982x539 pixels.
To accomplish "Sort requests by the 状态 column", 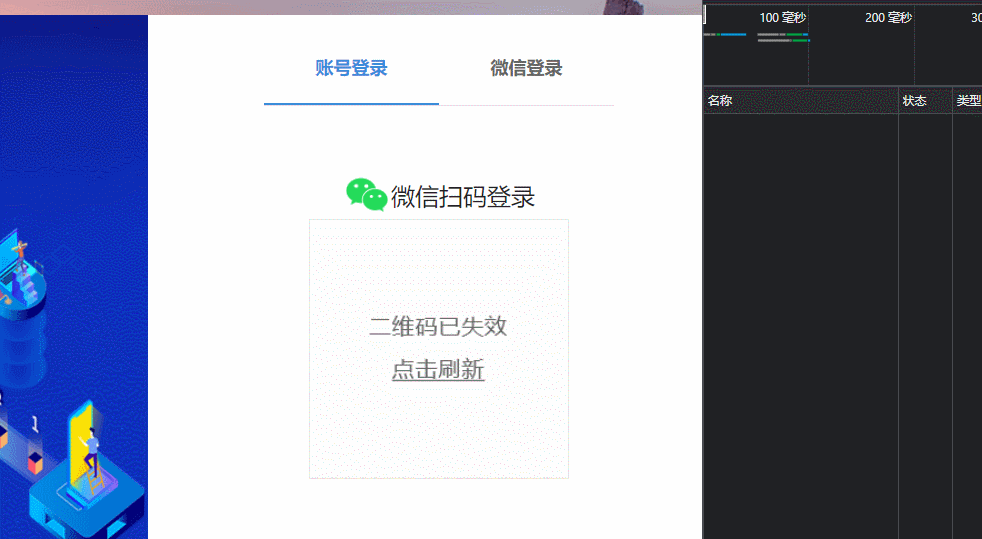I will [x=914, y=101].
